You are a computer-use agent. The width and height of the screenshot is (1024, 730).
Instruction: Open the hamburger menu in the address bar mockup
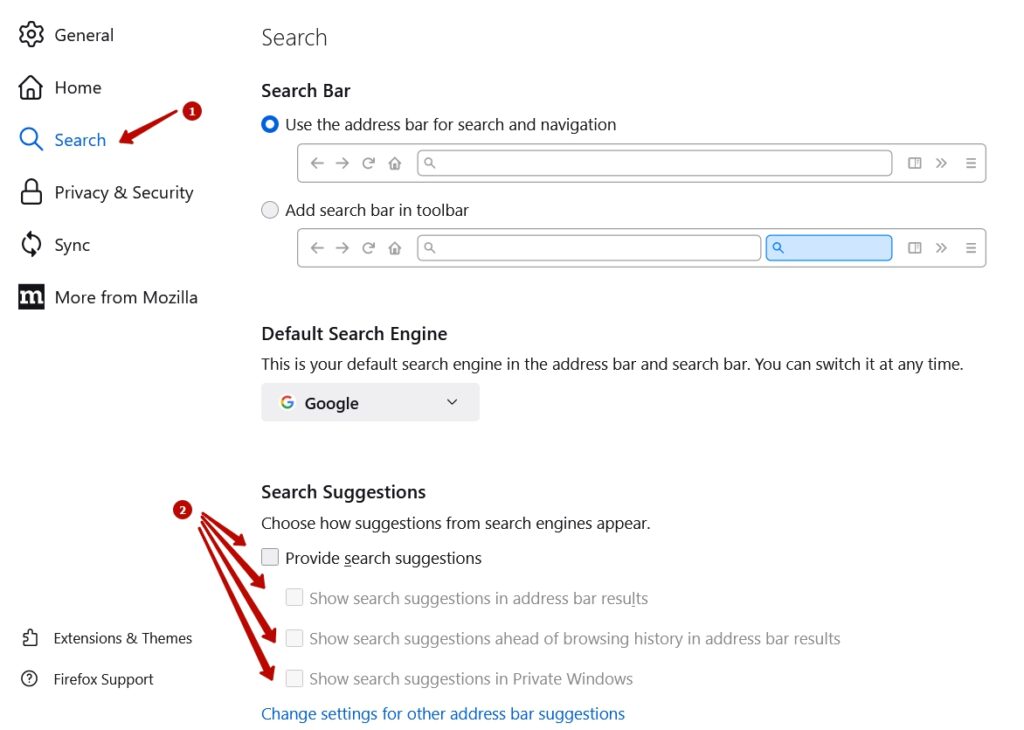(x=970, y=162)
